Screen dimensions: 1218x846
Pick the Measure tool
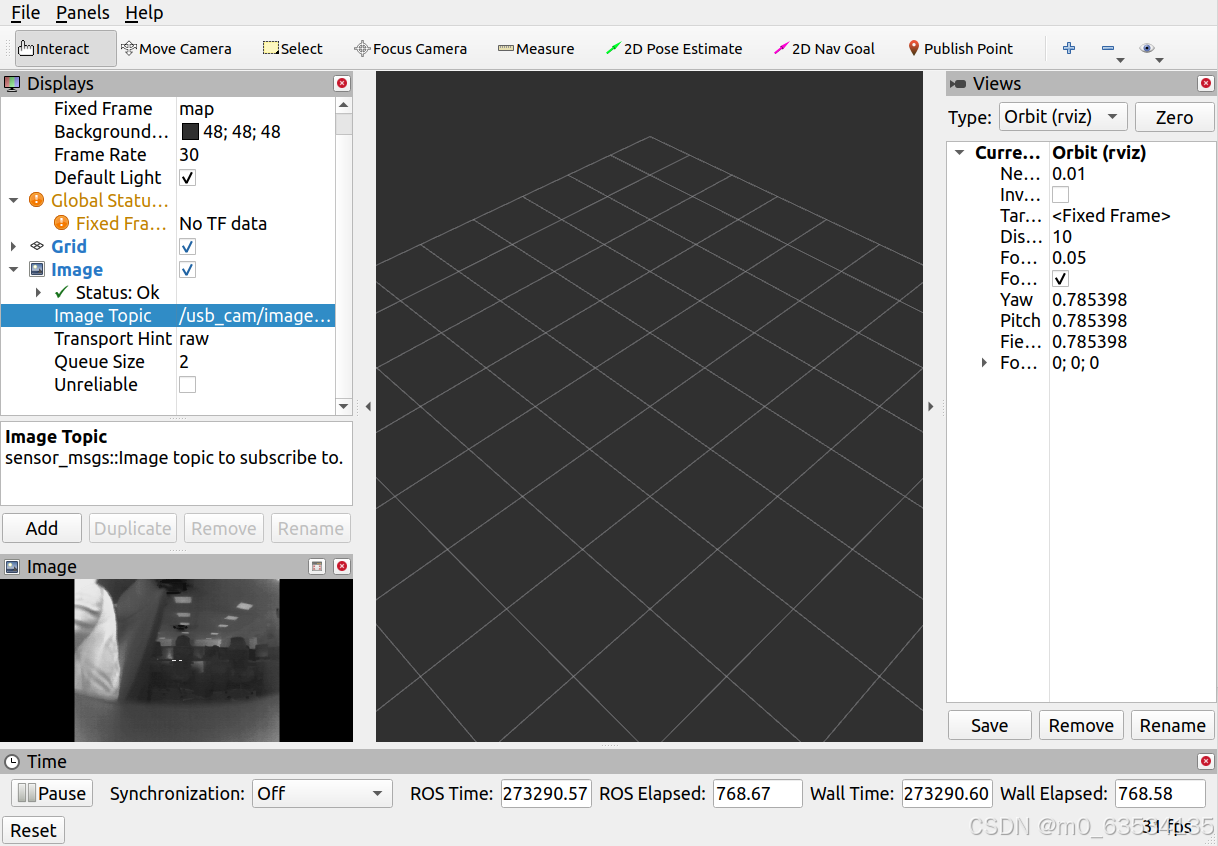[536, 48]
